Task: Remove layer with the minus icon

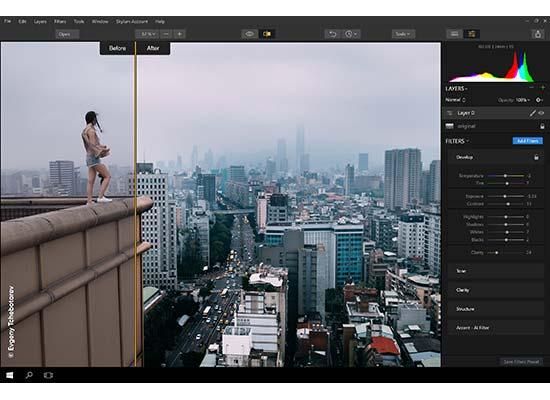Action: point(531,87)
